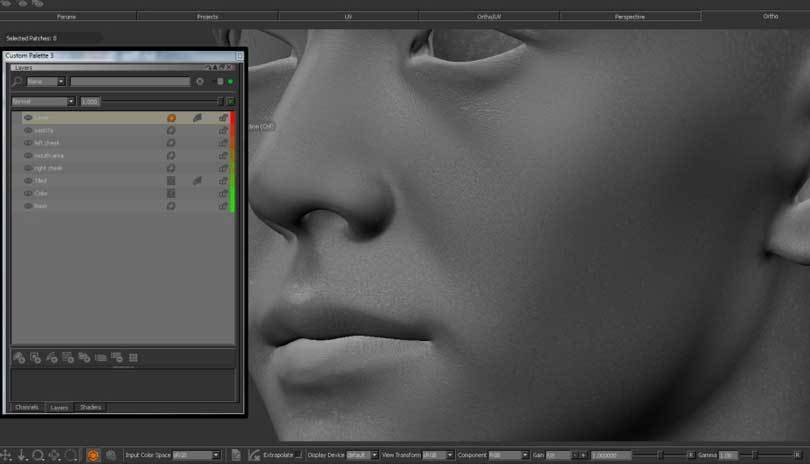Click the magnifier zoom icon in the status bar
This screenshot has height=464, width=810.
(x=38, y=455)
